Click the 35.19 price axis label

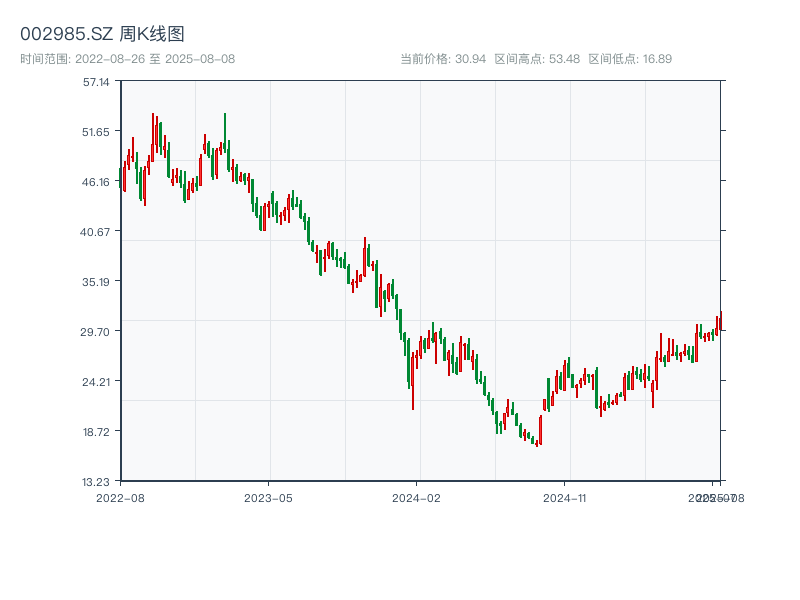tap(97, 281)
